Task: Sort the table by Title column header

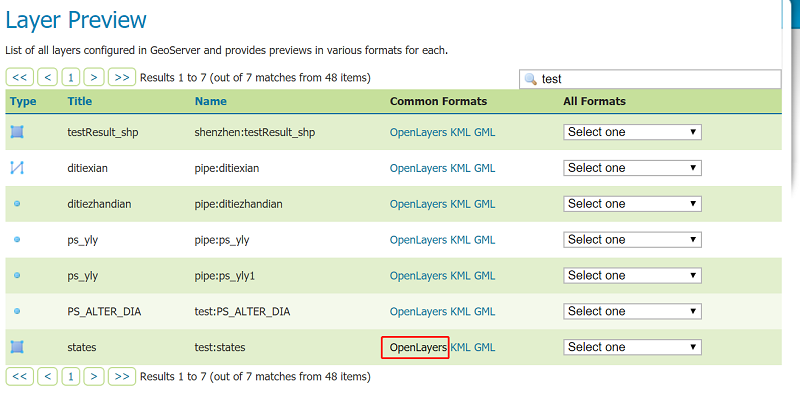Action: pos(79,101)
